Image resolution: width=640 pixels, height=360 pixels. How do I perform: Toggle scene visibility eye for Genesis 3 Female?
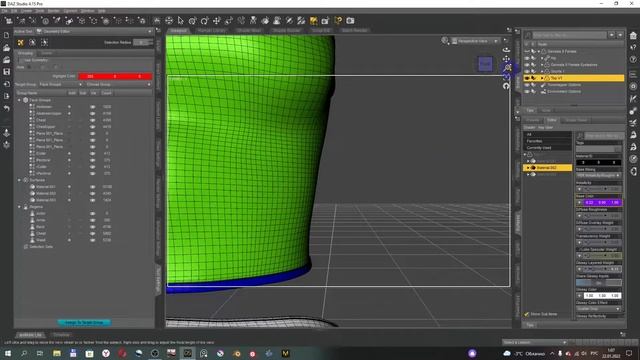click(527, 51)
